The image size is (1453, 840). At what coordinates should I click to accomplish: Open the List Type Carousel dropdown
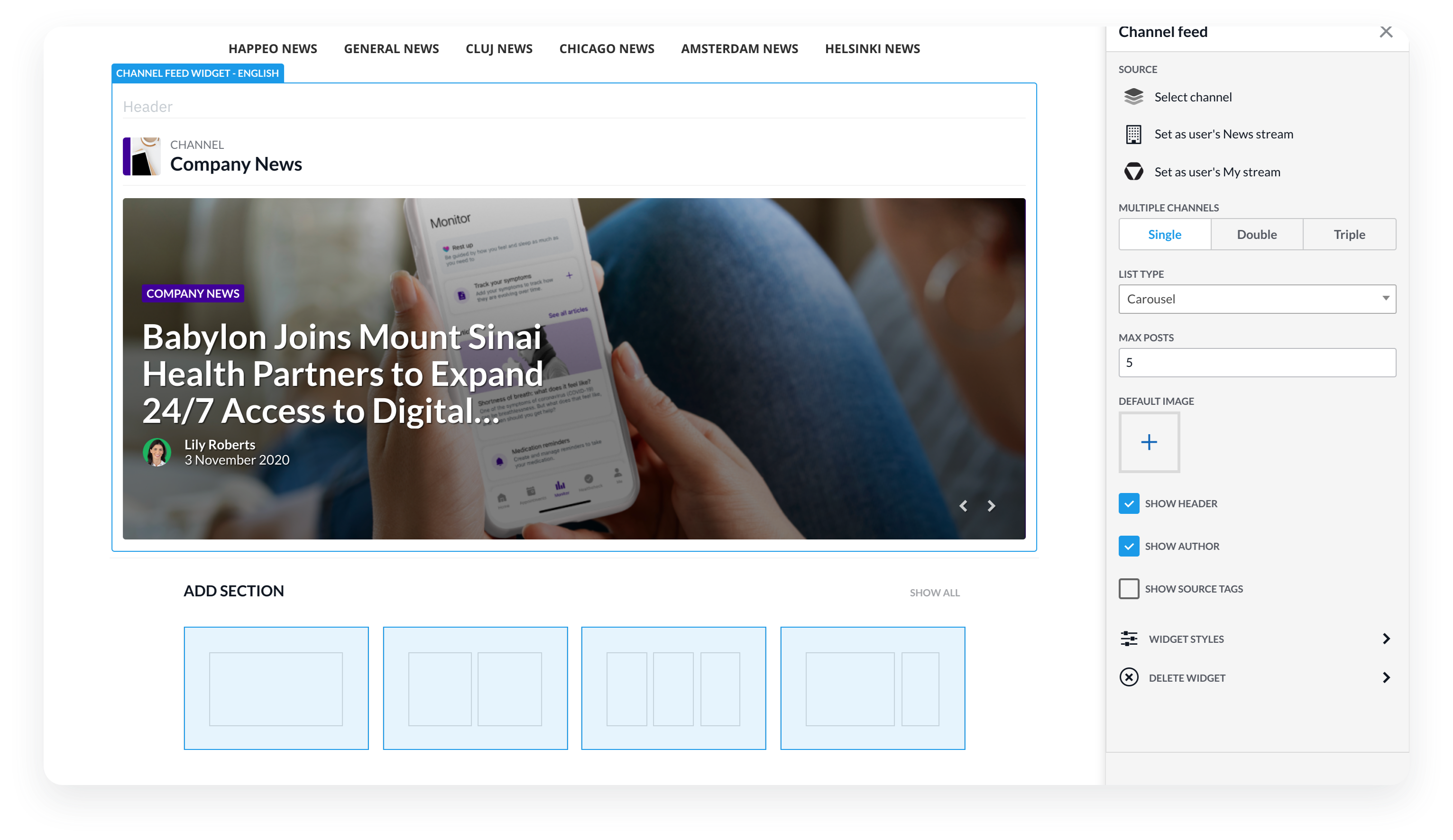click(1256, 299)
